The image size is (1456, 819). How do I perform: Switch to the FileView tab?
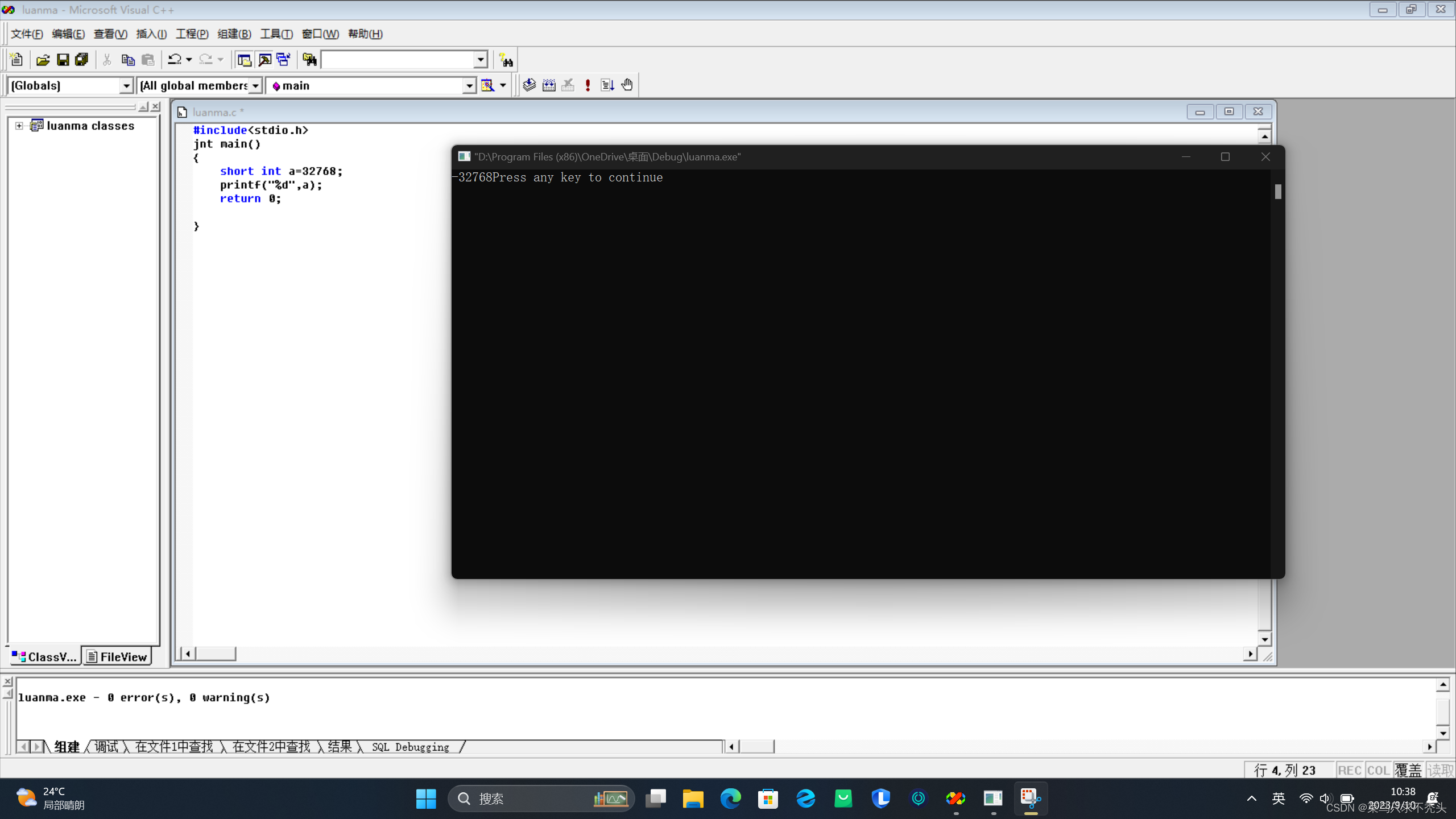click(x=118, y=657)
